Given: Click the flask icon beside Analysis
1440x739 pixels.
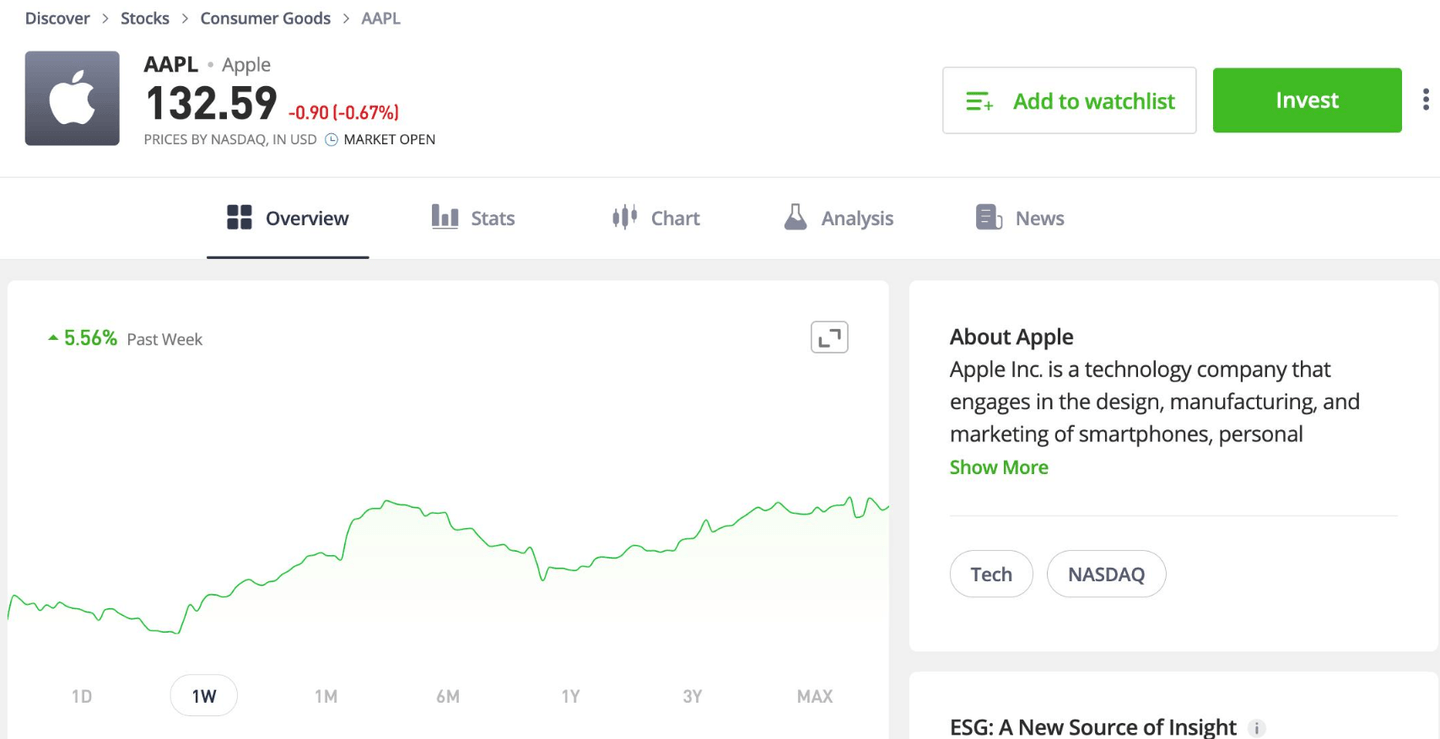Looking at the screenshot, I should coord(794,217).
